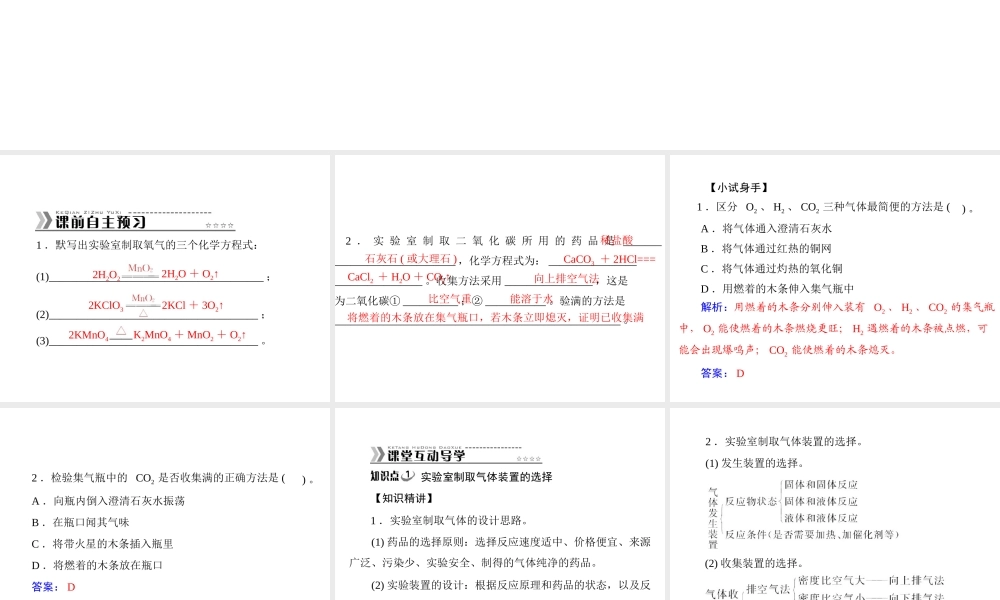Click the heading 课堂互动导学
The image size is (1000, 600).
tap(427, 456)
